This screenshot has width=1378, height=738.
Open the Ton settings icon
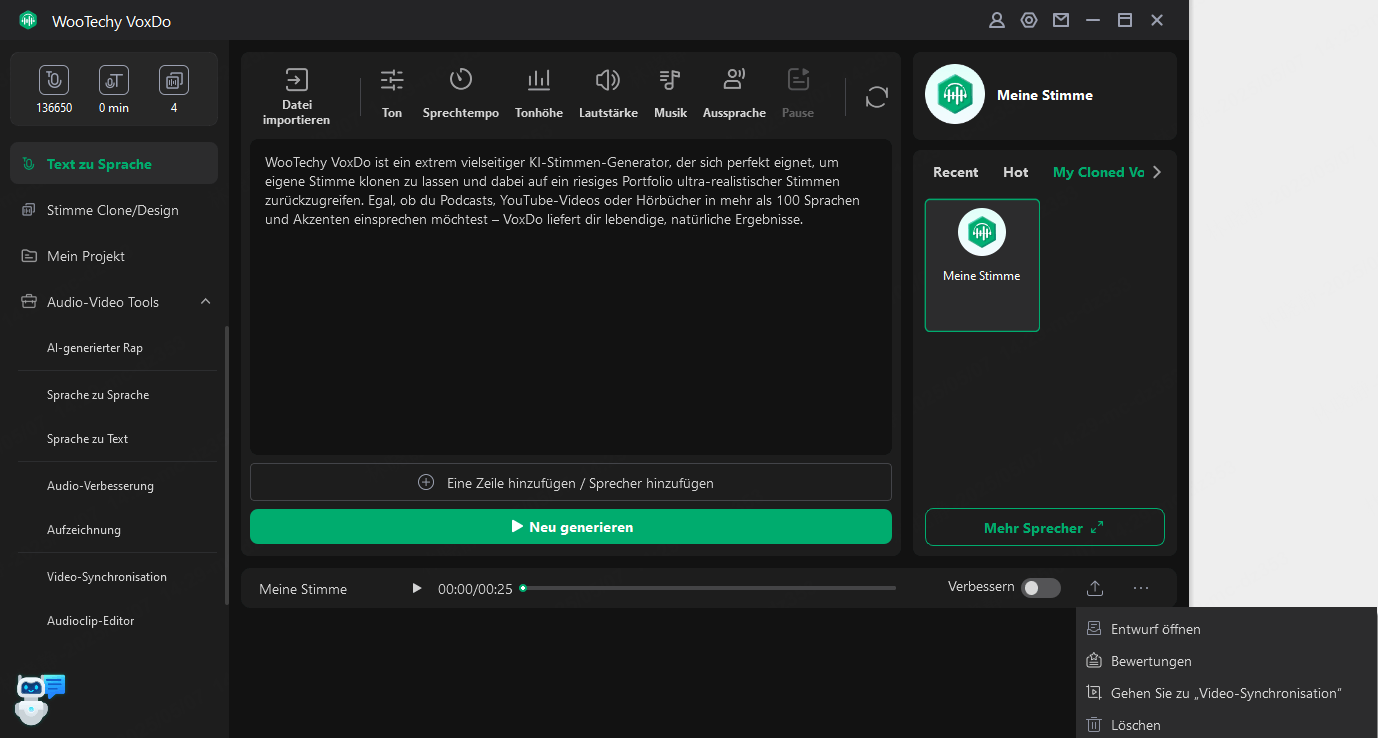(x=392, y=81)
